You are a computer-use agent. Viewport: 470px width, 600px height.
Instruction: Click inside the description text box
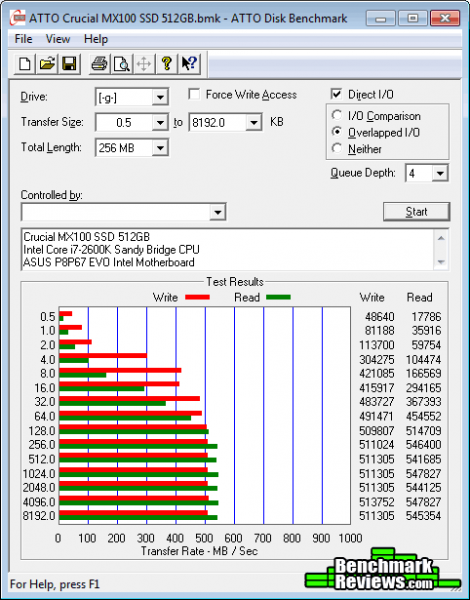(x=227, y=249)
